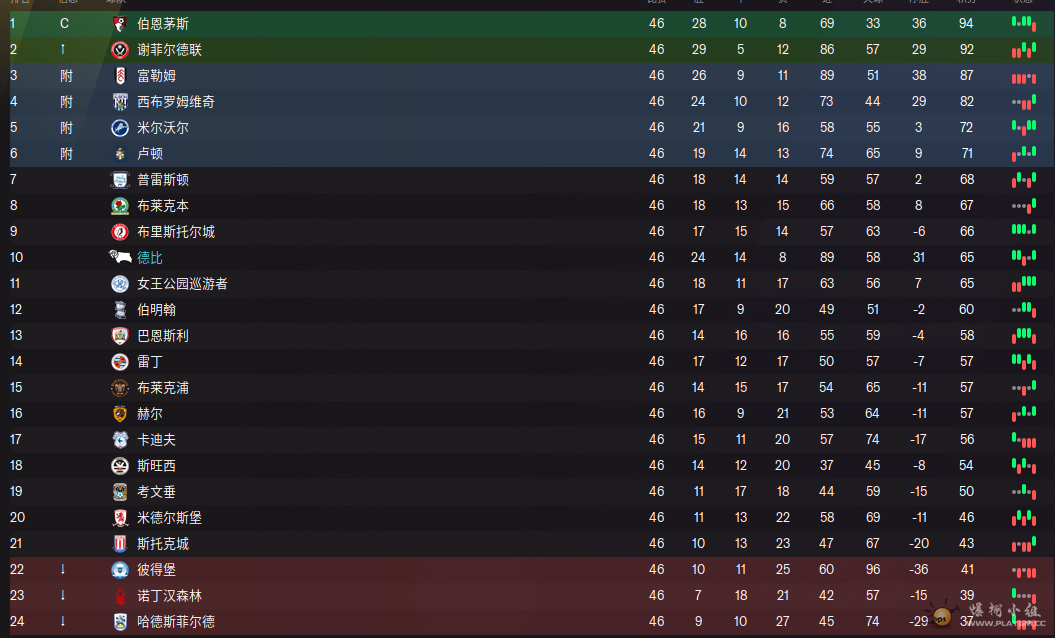Click the West Bromwich Albion crest

click(120, 102)
